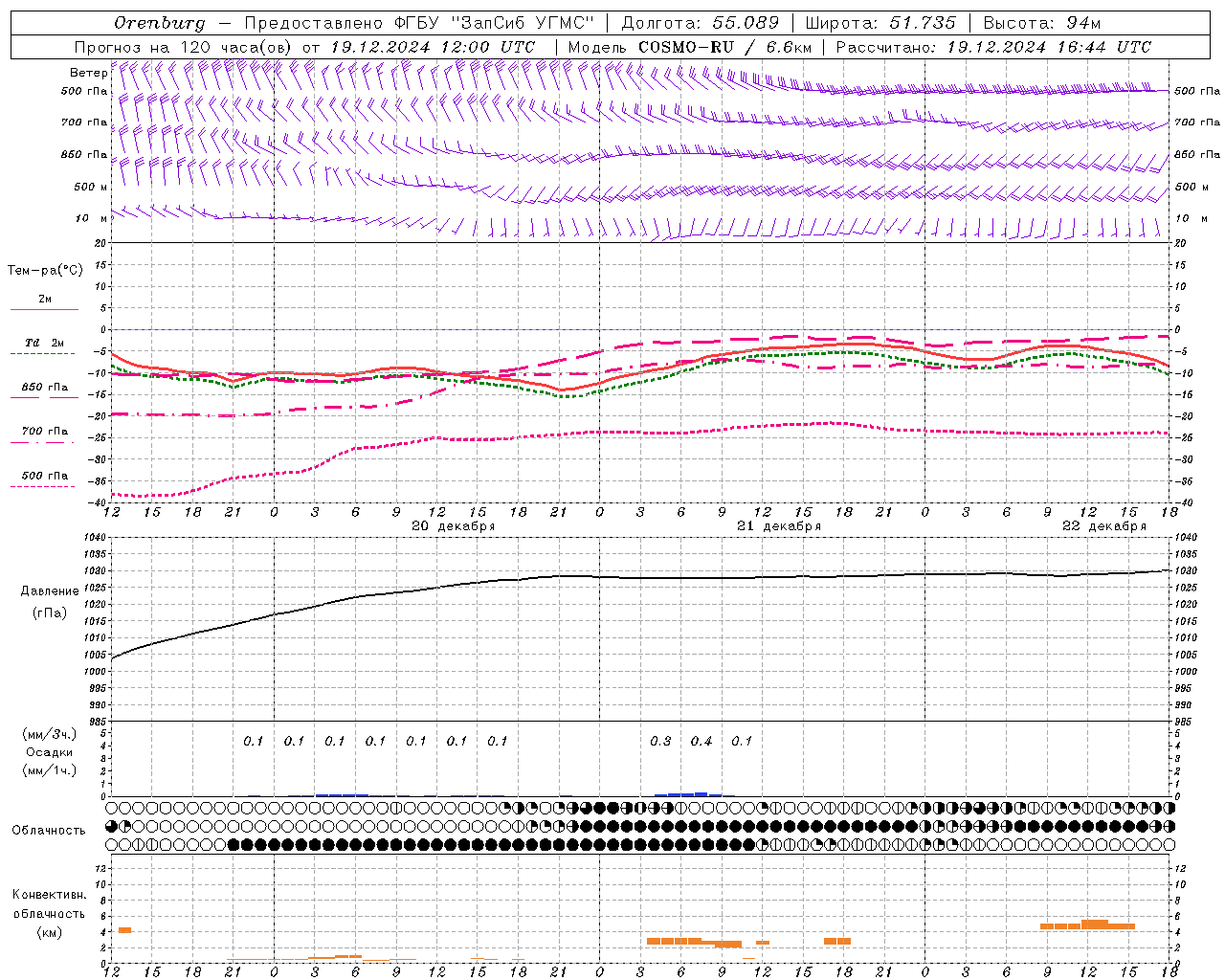Click the 'Осадки' precipitation label
Screen dimensions: 1225x980
(x=50, y=752)
